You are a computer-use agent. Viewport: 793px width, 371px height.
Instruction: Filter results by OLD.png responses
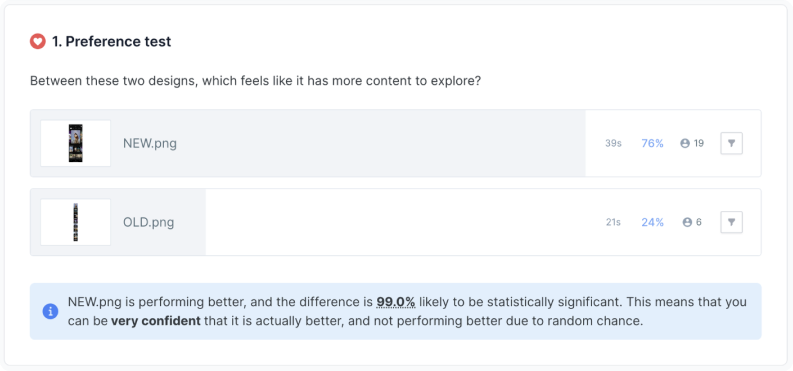coord(731,222)
